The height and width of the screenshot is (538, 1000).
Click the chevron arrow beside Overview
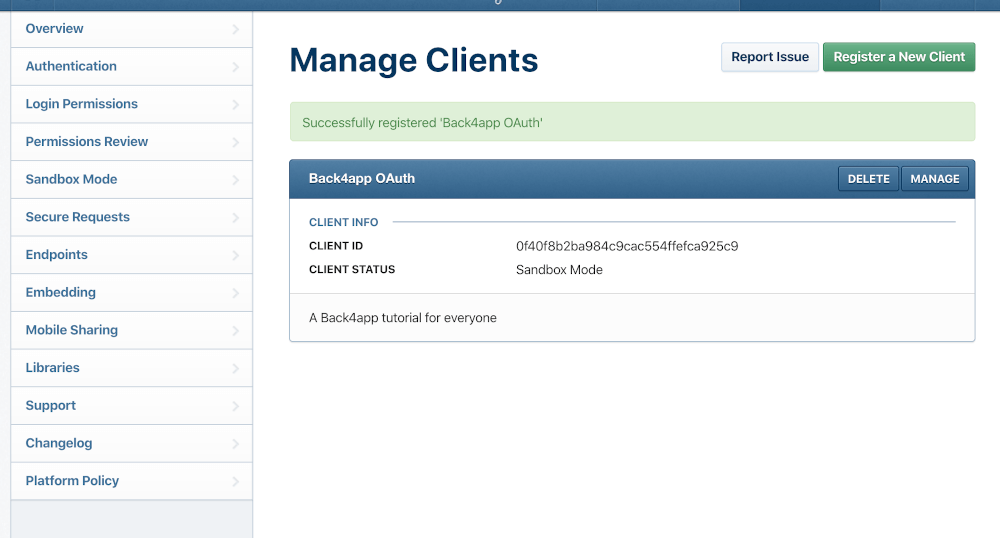pos(235,29)
